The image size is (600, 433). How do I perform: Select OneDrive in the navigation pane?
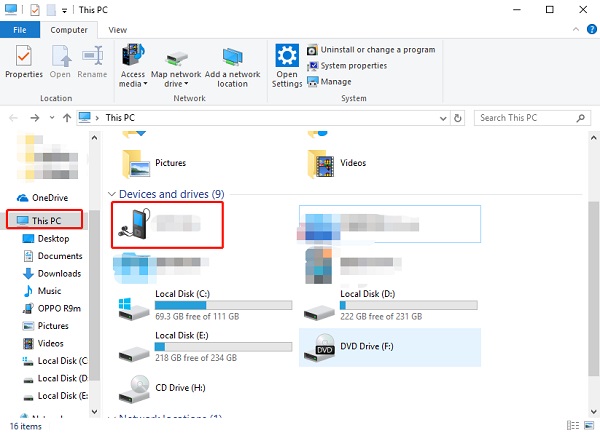click(x=42, y=198)
